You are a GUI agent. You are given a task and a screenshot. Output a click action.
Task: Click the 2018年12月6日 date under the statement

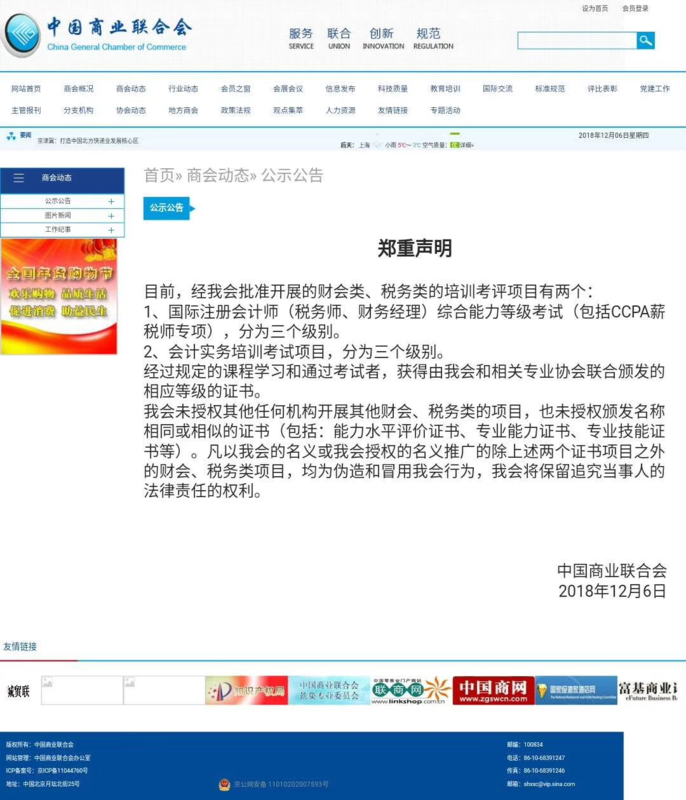(612, 591)
